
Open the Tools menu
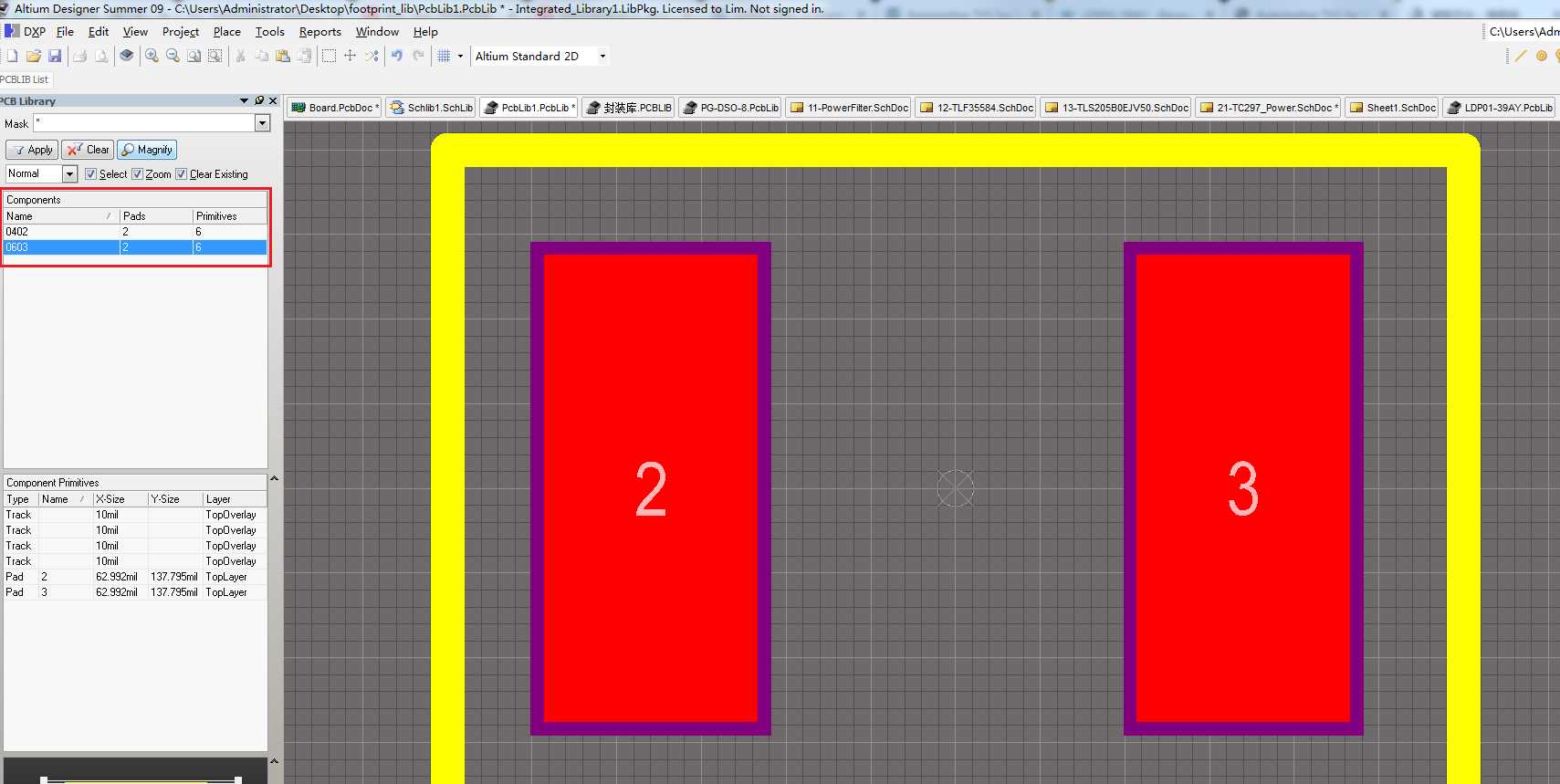click(x=270, y=31)
